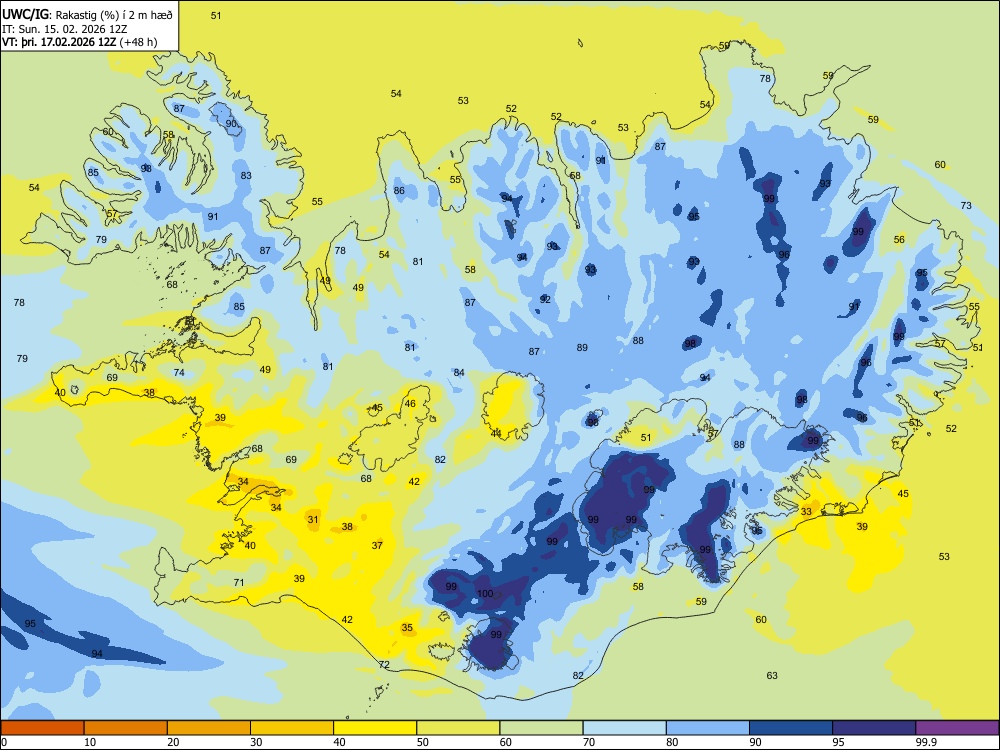Click the '56' value in the east
This screenshot has height=750, width=1000.
point(899,240)
